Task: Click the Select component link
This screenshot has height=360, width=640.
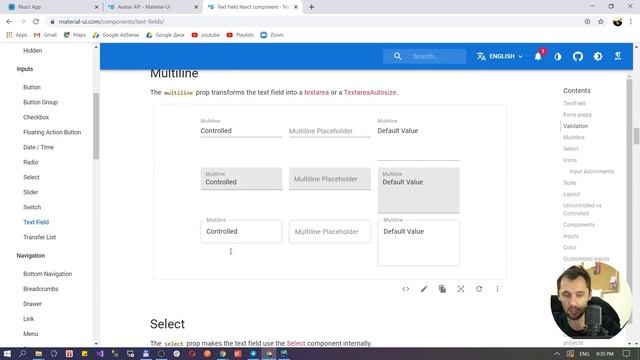Action: click(x=296, y=343)
